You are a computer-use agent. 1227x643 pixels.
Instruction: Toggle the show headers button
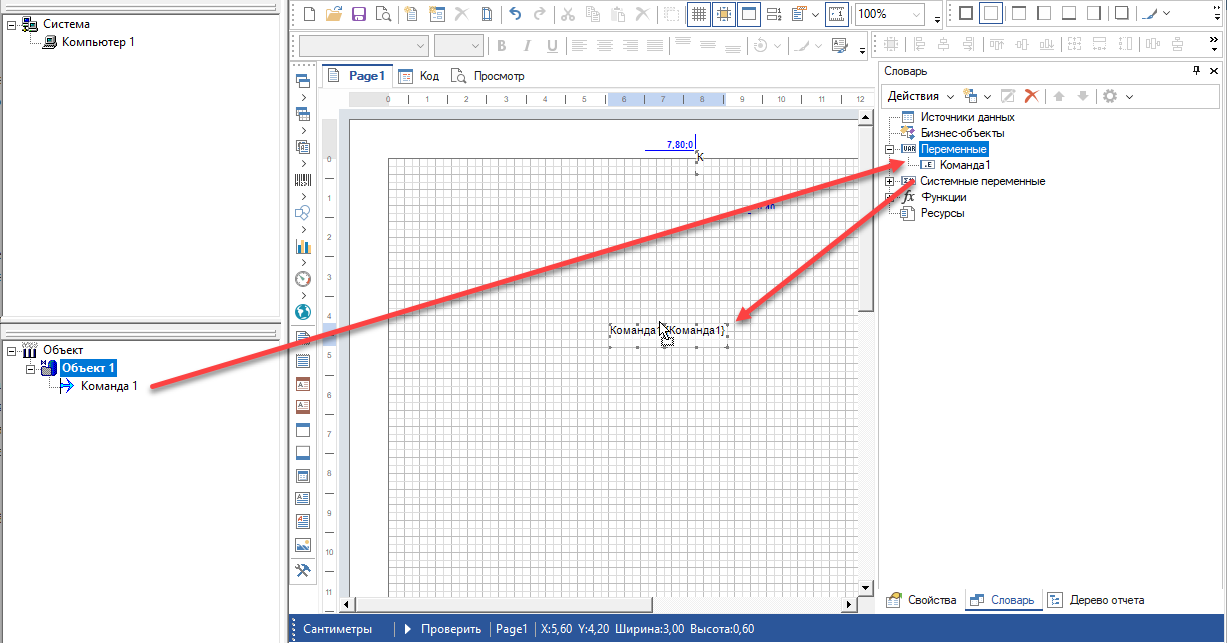click(x=748, y=14)
